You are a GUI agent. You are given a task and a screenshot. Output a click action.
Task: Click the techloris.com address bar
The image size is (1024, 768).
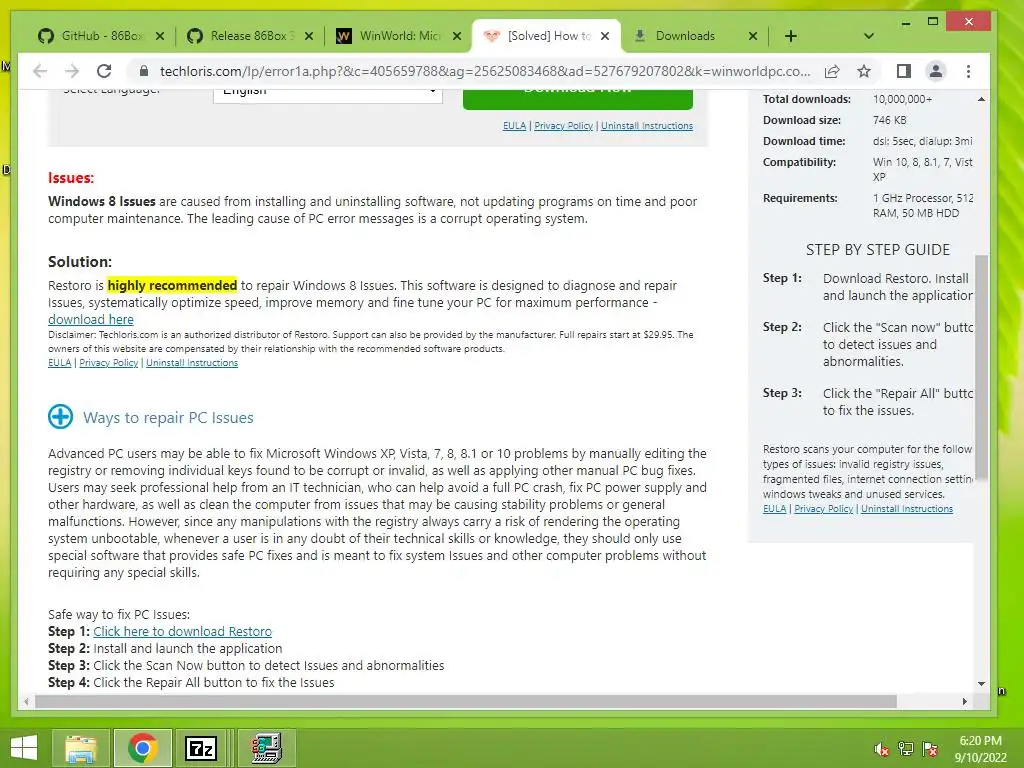(x=485, y=71)
